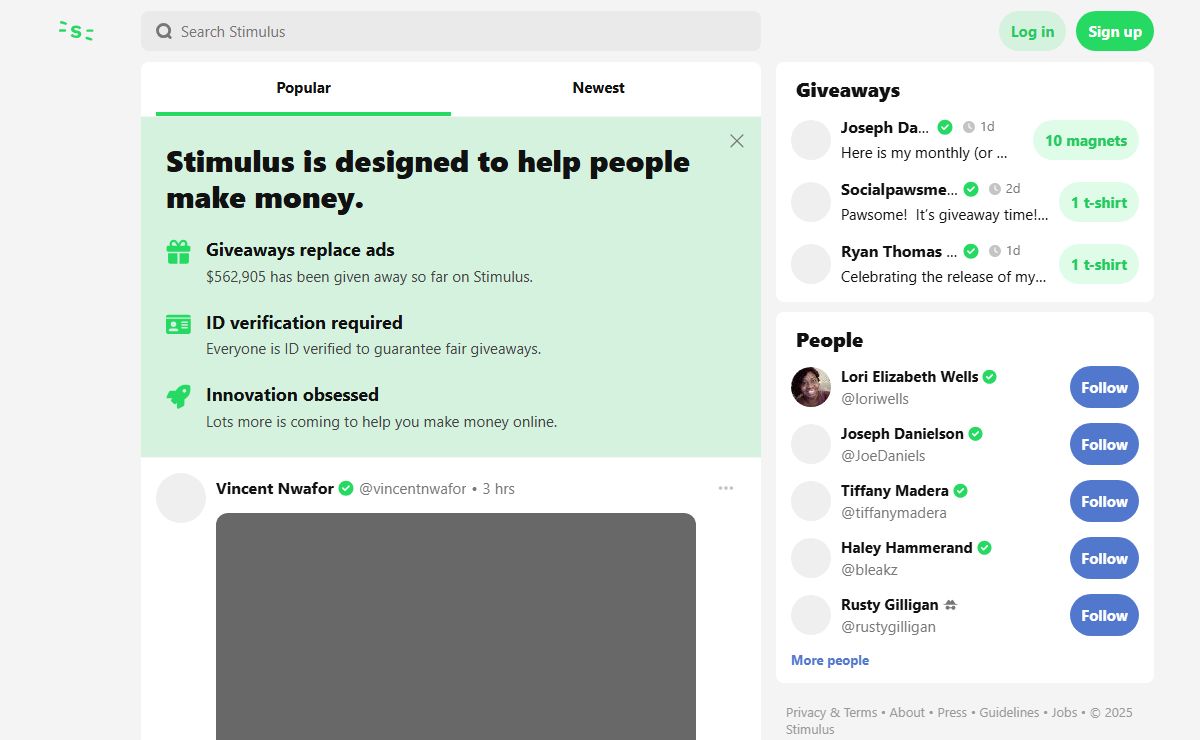Click the Sign up button
The height and width of the screenshot is (740, 1200).
[1115, 31]
